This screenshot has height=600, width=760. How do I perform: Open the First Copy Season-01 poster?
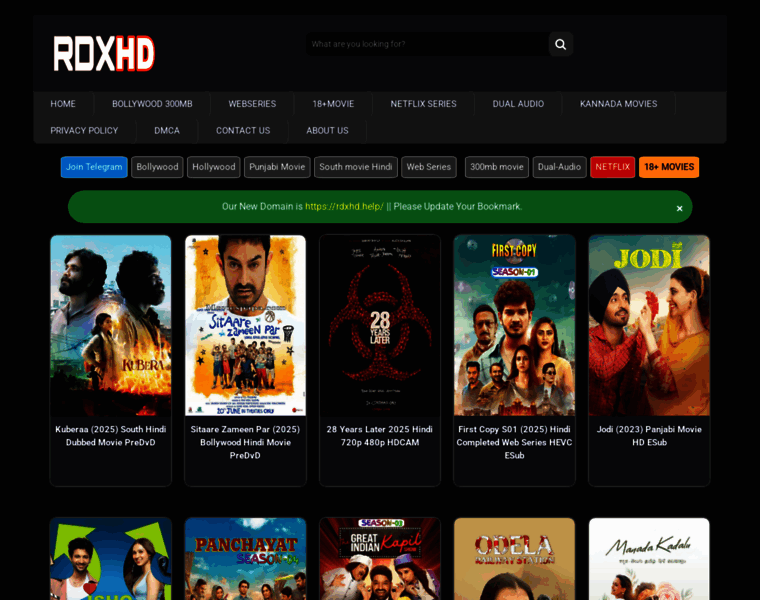coord(514,325)
